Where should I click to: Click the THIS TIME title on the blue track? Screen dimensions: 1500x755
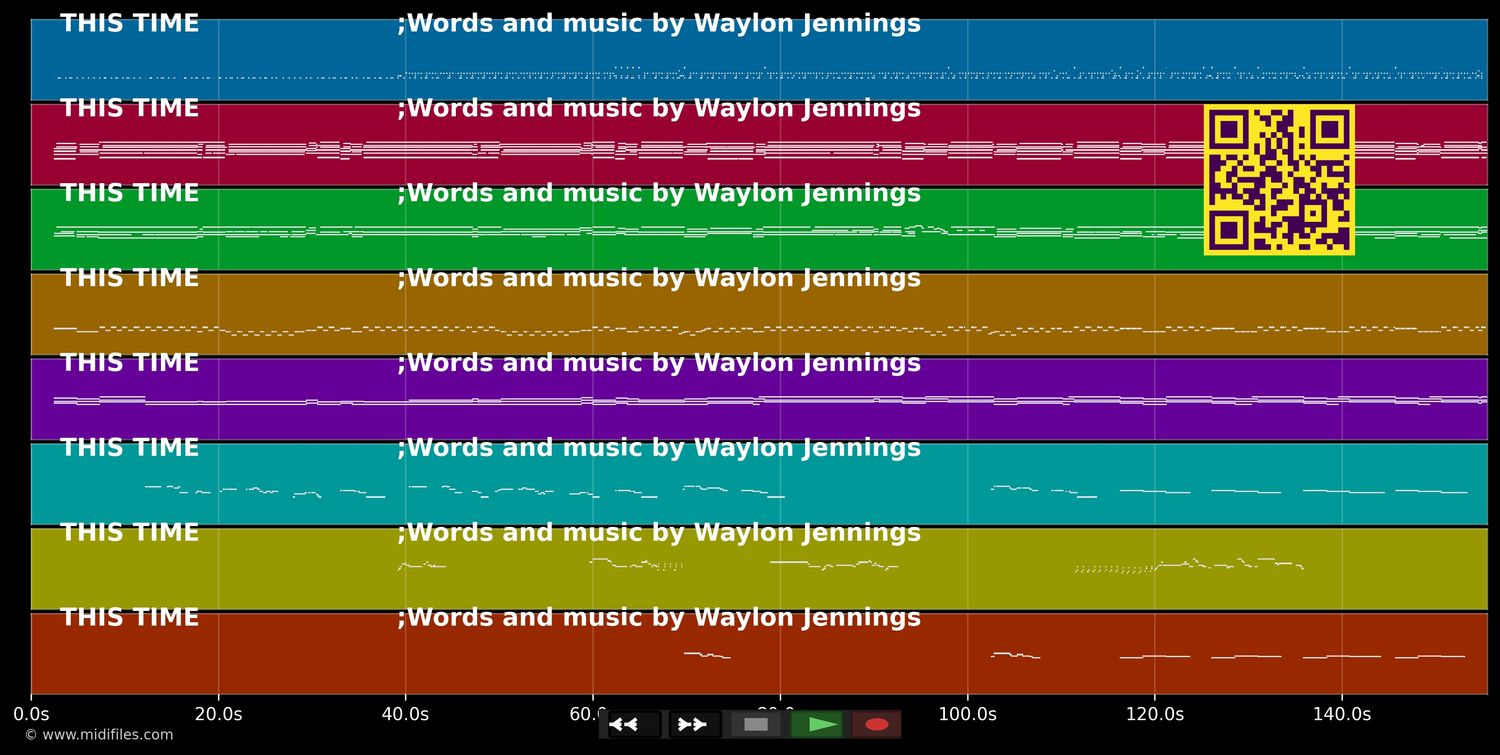[x=130, y=23]
